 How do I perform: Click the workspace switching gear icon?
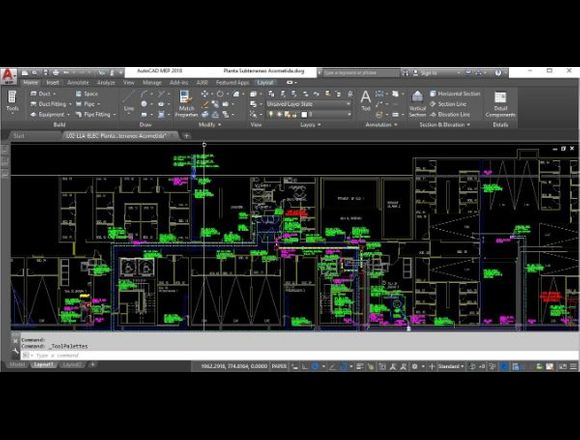(415, 366)
